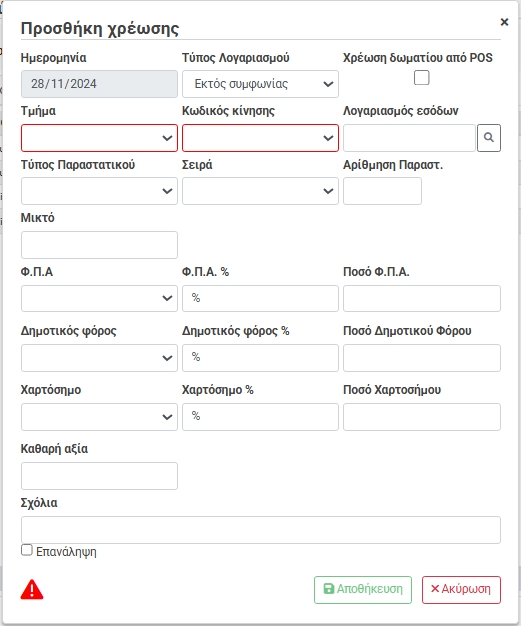This screenshot has height=626, width=521.
Task: Focus the Σχόλια comments field
Action: (x=261, y=530)
